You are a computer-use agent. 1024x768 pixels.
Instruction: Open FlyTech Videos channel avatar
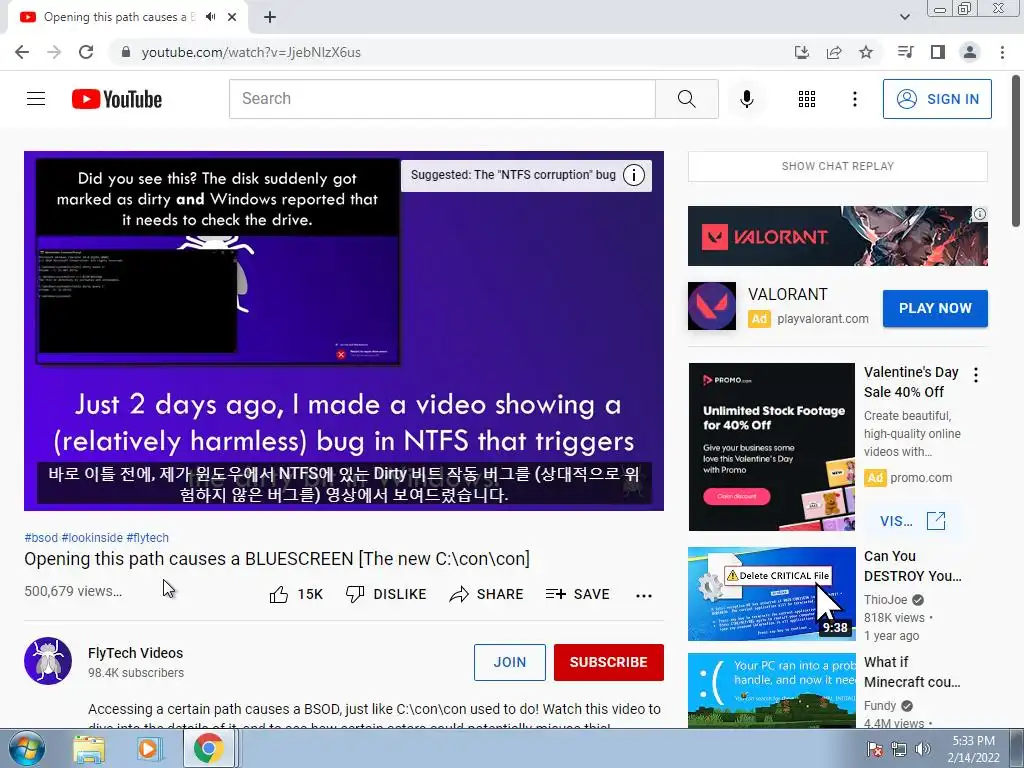click(x=48, y=661)
